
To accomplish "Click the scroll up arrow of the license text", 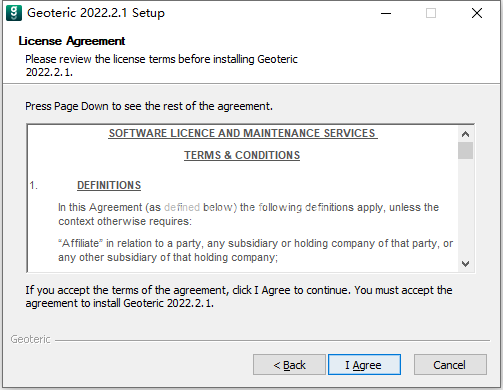I will tap(465, 134).
